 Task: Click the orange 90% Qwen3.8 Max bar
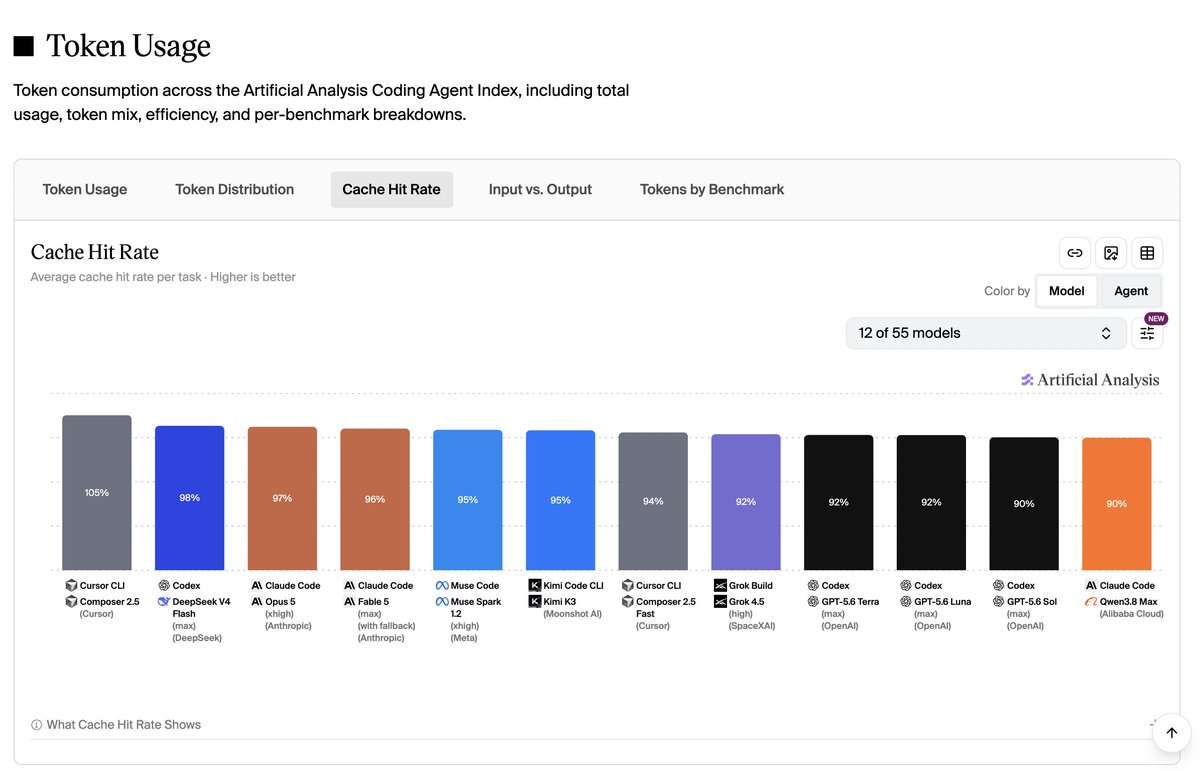click(x=1117, y=504)
